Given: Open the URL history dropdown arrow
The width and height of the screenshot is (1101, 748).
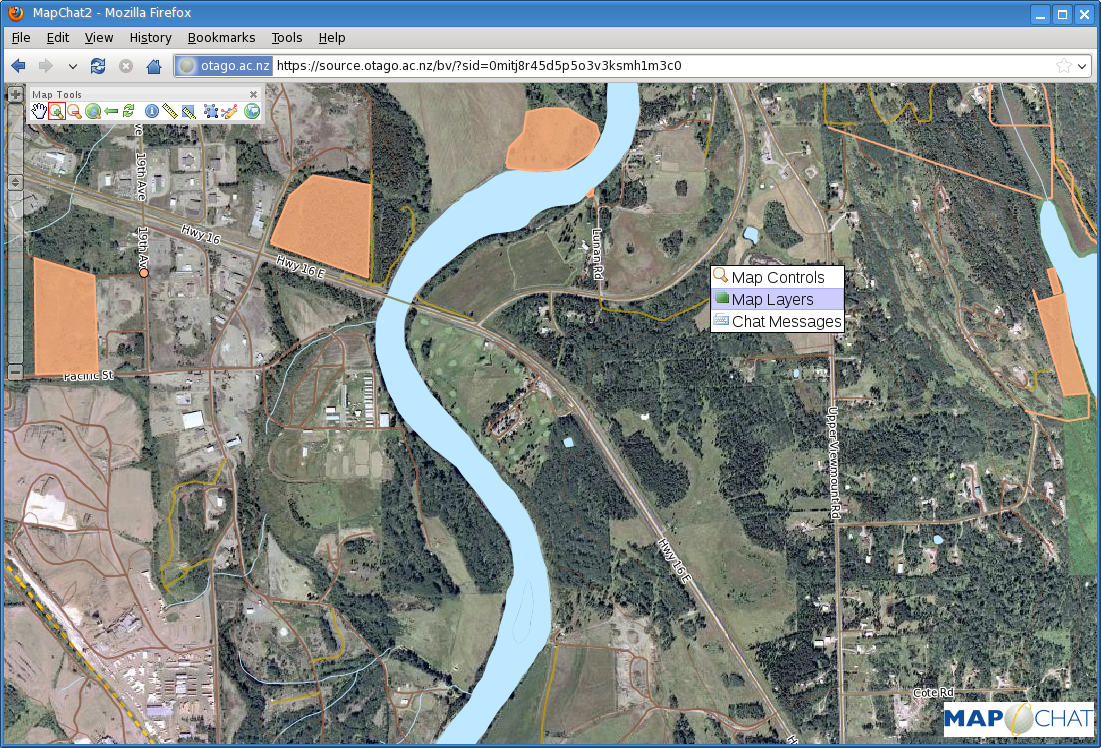Looking at the screenshot, I should tap(1083, 66).
